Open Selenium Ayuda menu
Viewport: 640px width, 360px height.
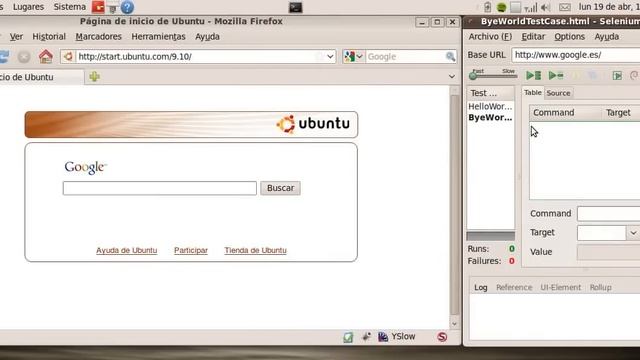click(x=607, y=37)
